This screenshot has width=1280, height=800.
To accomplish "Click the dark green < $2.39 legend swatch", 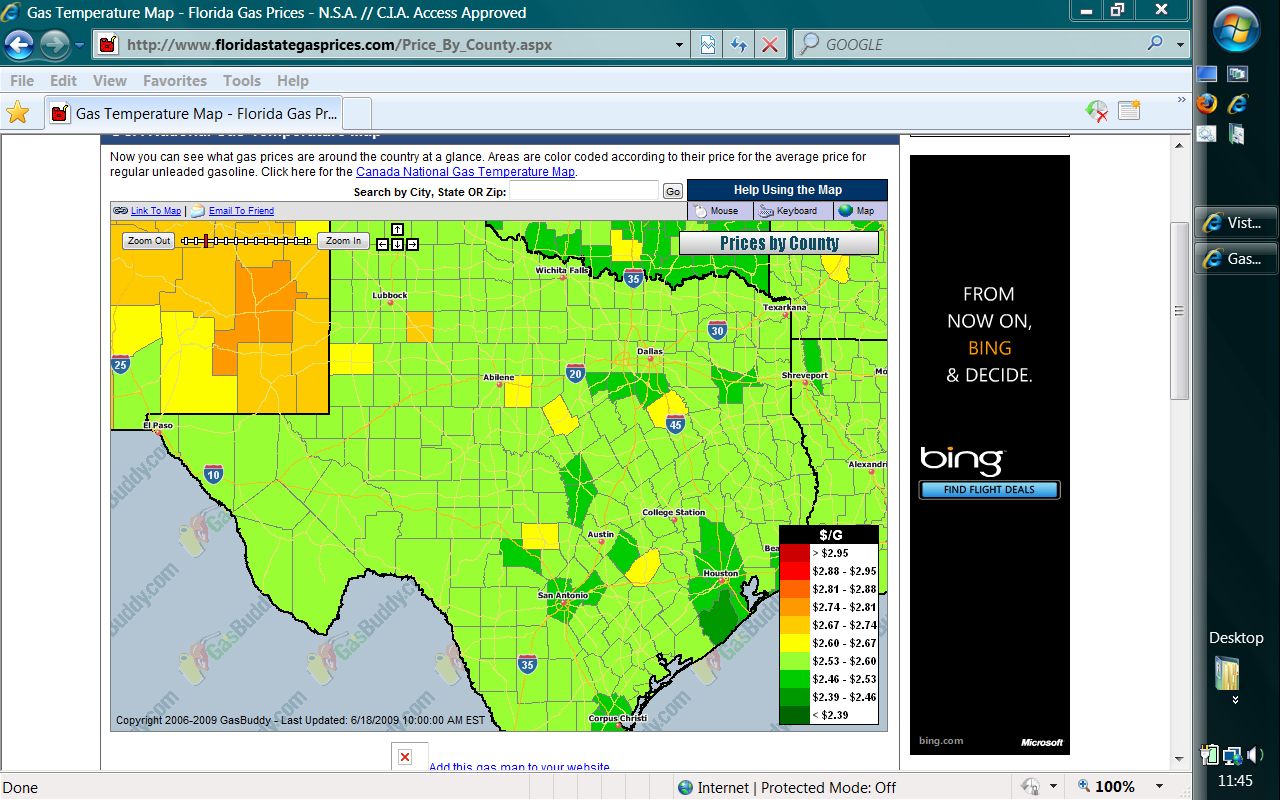I will pos(795,715).
